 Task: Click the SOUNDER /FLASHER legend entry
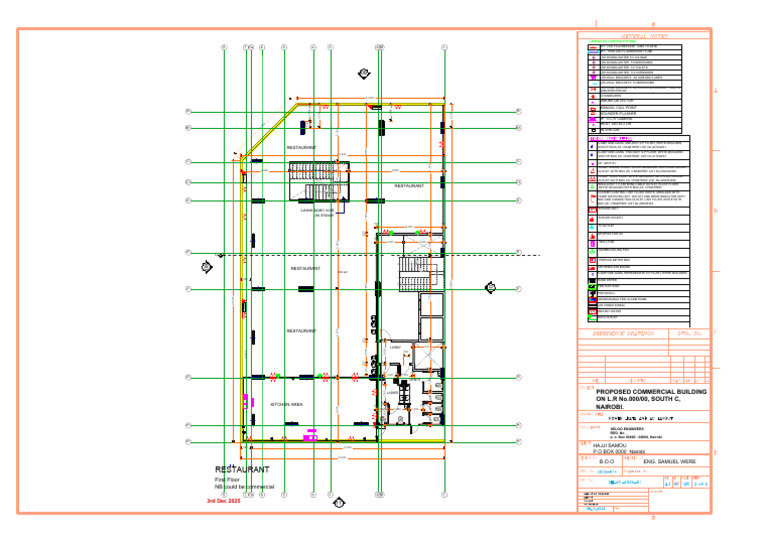(618, 114)
